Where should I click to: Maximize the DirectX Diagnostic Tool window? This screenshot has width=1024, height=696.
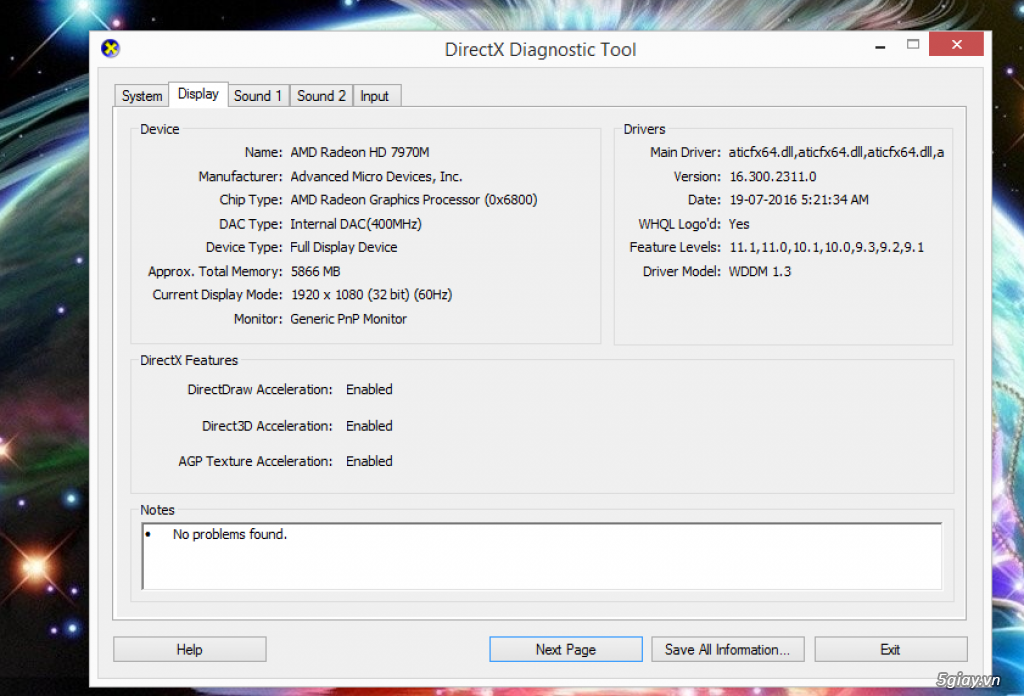(x=912, y=45)
